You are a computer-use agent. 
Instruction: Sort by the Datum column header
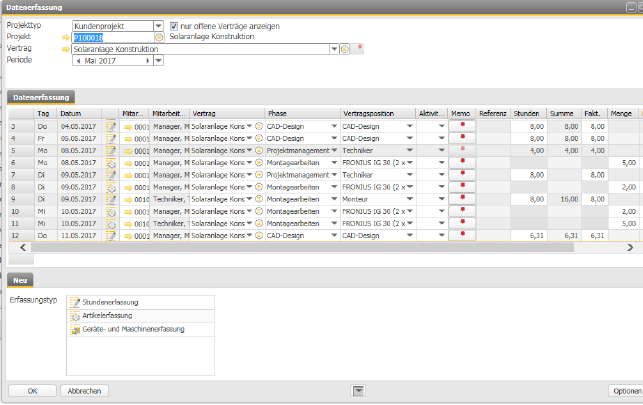(79, 114)
